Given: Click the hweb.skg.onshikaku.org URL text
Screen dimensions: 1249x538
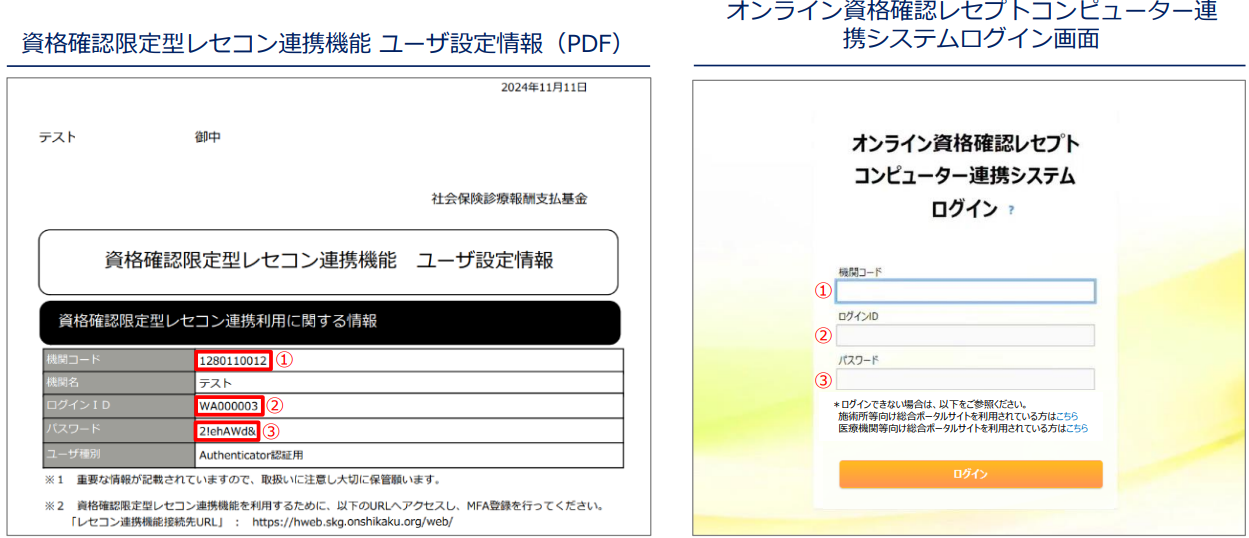Looking at the screenshot, I should point(352,522).
